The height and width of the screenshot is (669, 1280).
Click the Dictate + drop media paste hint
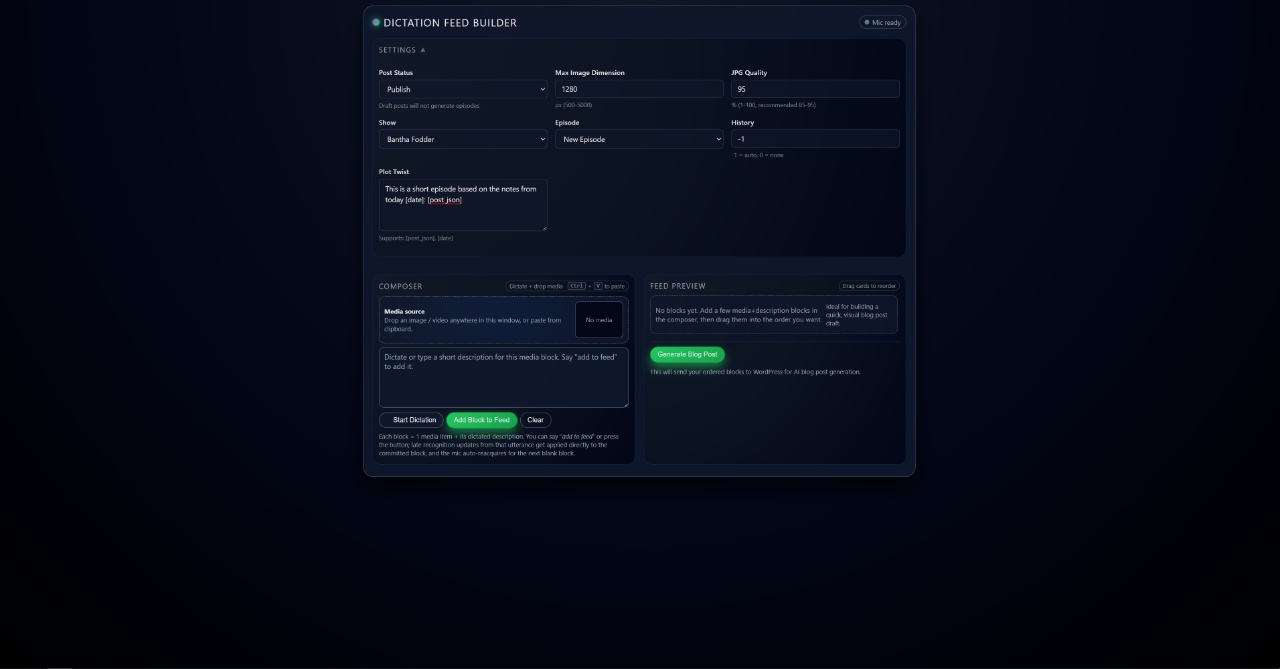(567, 286)
